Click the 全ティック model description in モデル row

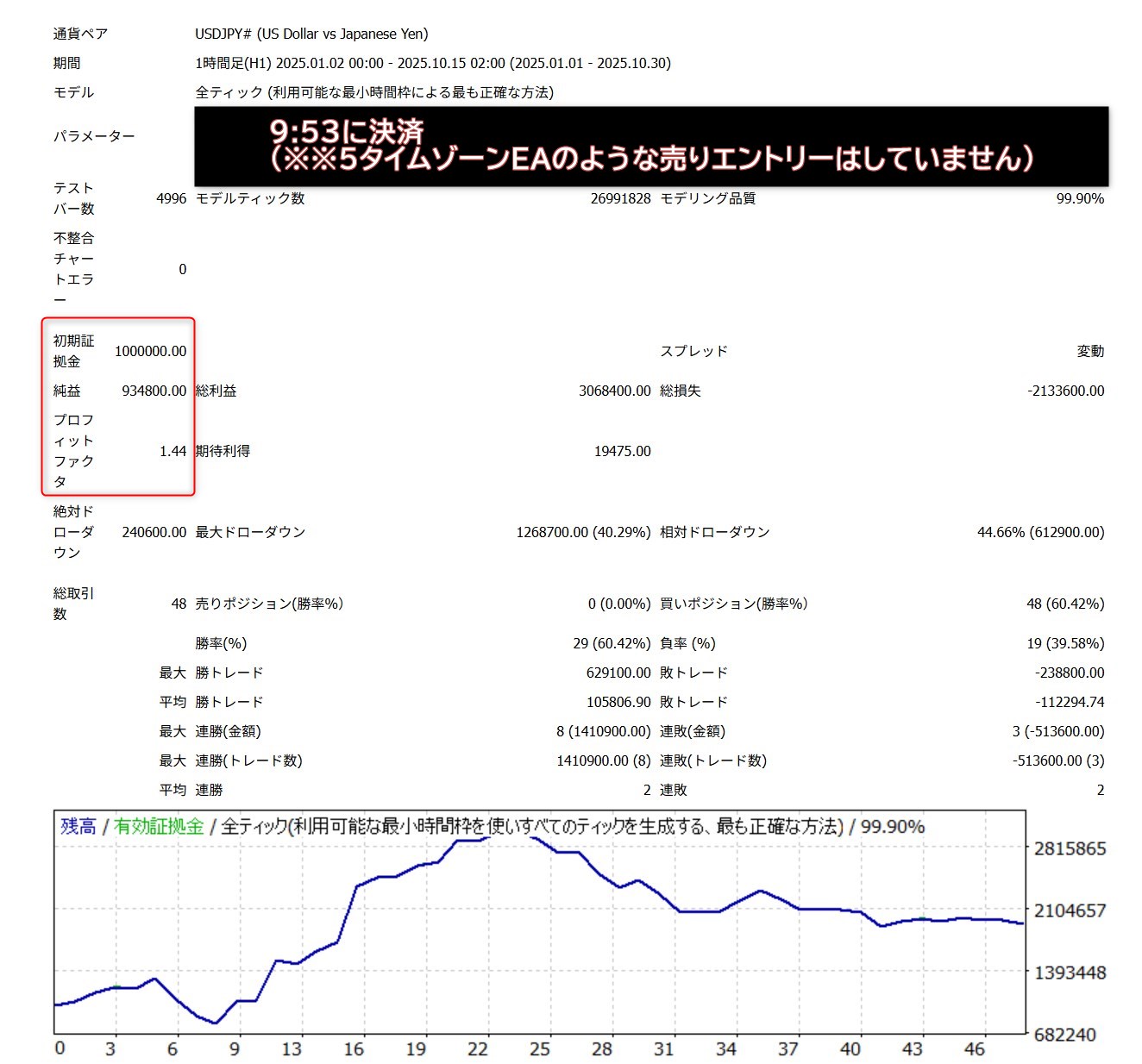(374, 92)
